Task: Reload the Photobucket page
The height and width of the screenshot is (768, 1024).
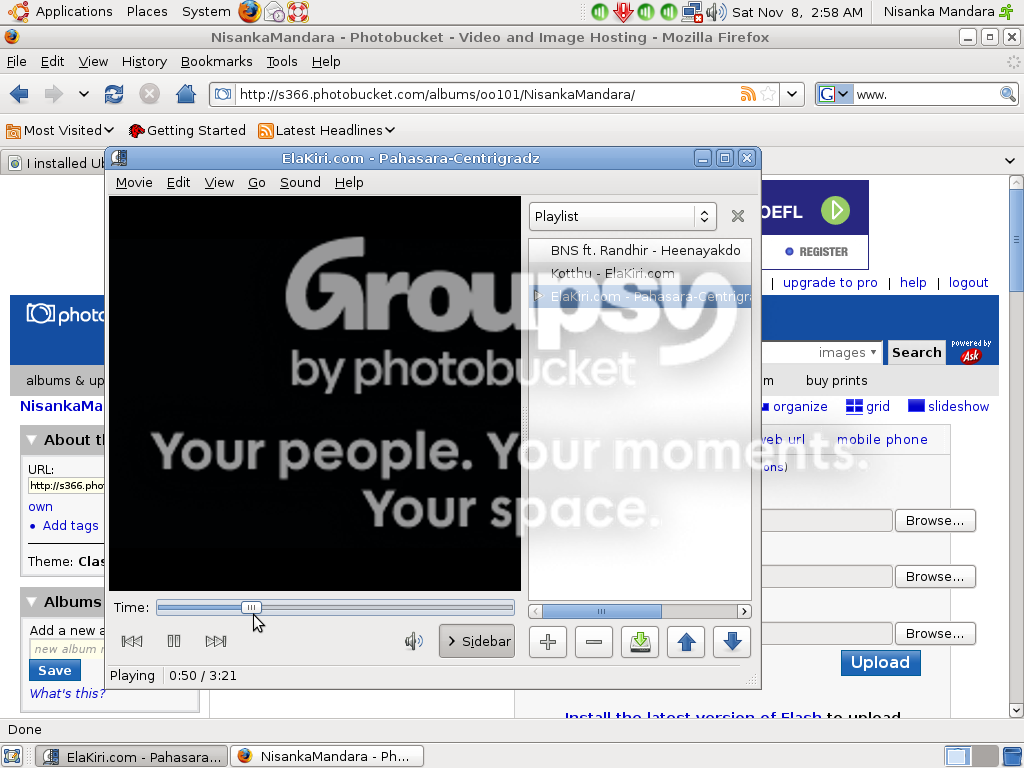Action: [x=114, y=94]
